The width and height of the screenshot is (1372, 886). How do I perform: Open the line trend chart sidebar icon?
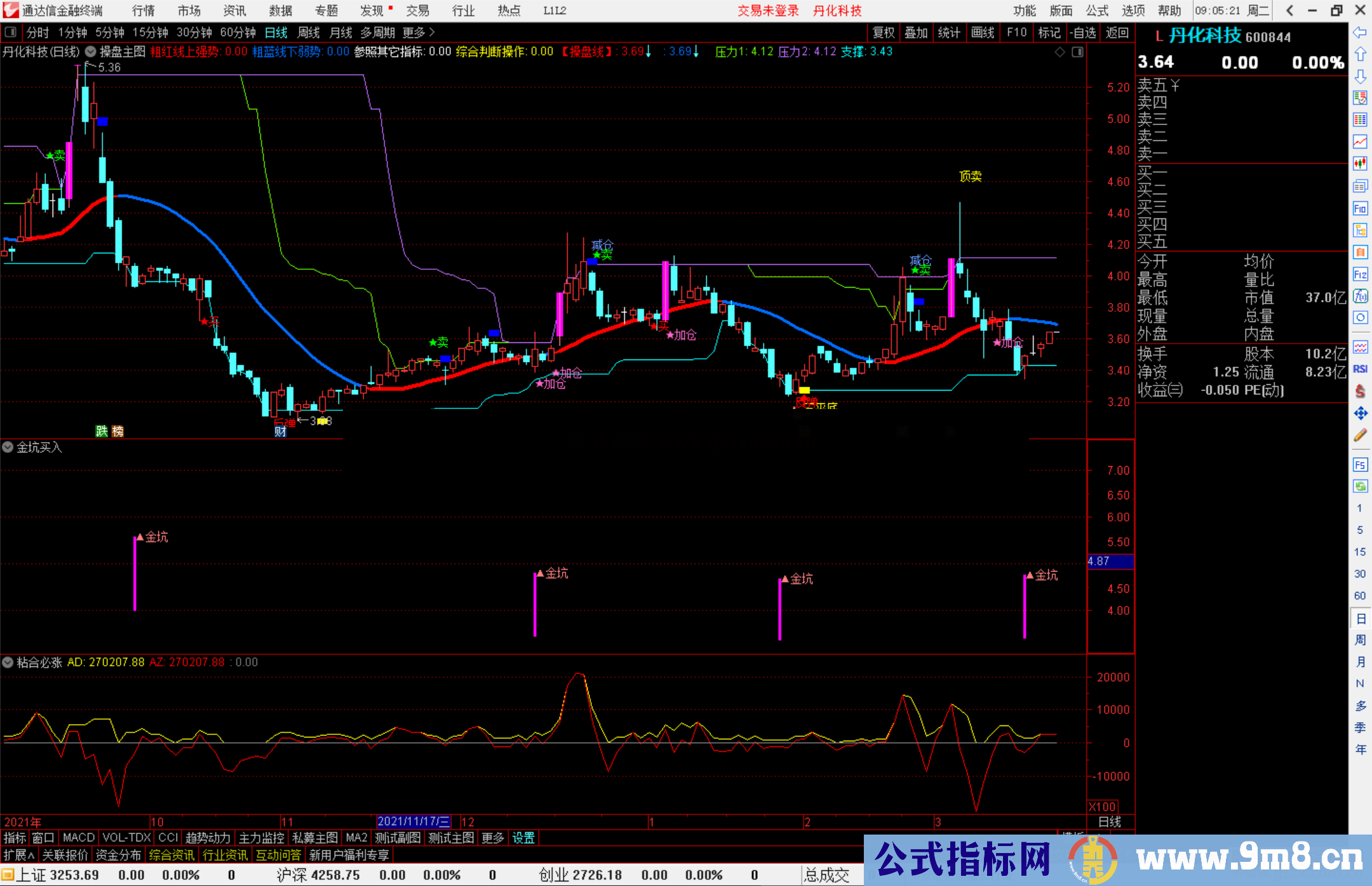pos(1360,141)
